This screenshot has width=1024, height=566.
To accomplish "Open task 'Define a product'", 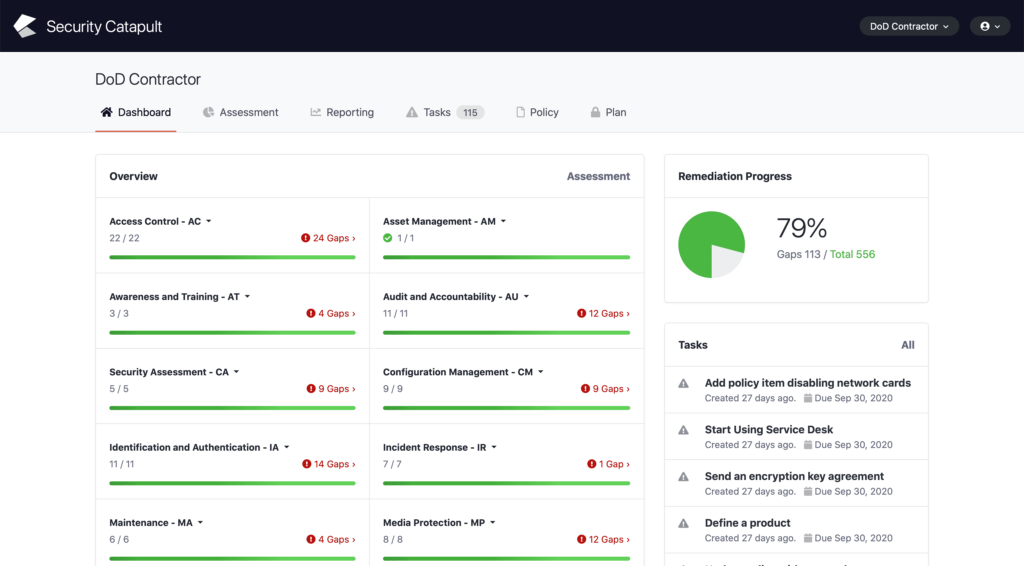I will click(x=747, y=523).
